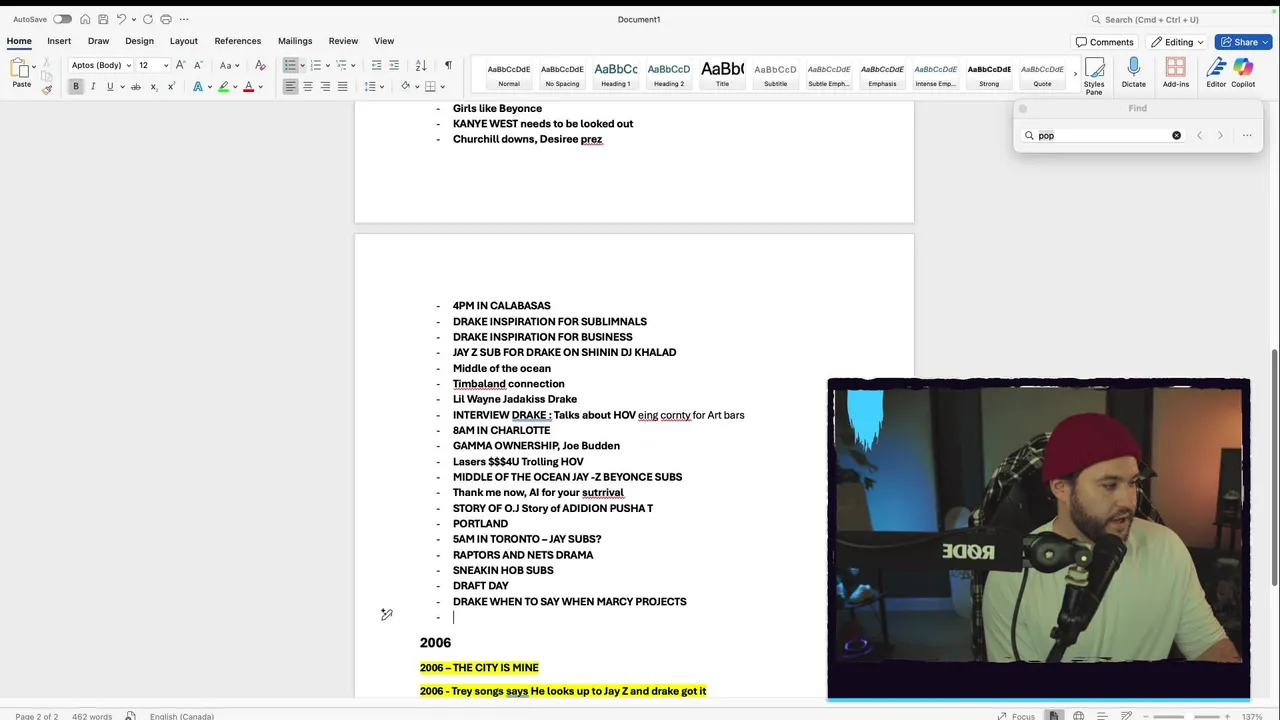
Task: Switch to the Review tab
Action: tap(343, 41)
